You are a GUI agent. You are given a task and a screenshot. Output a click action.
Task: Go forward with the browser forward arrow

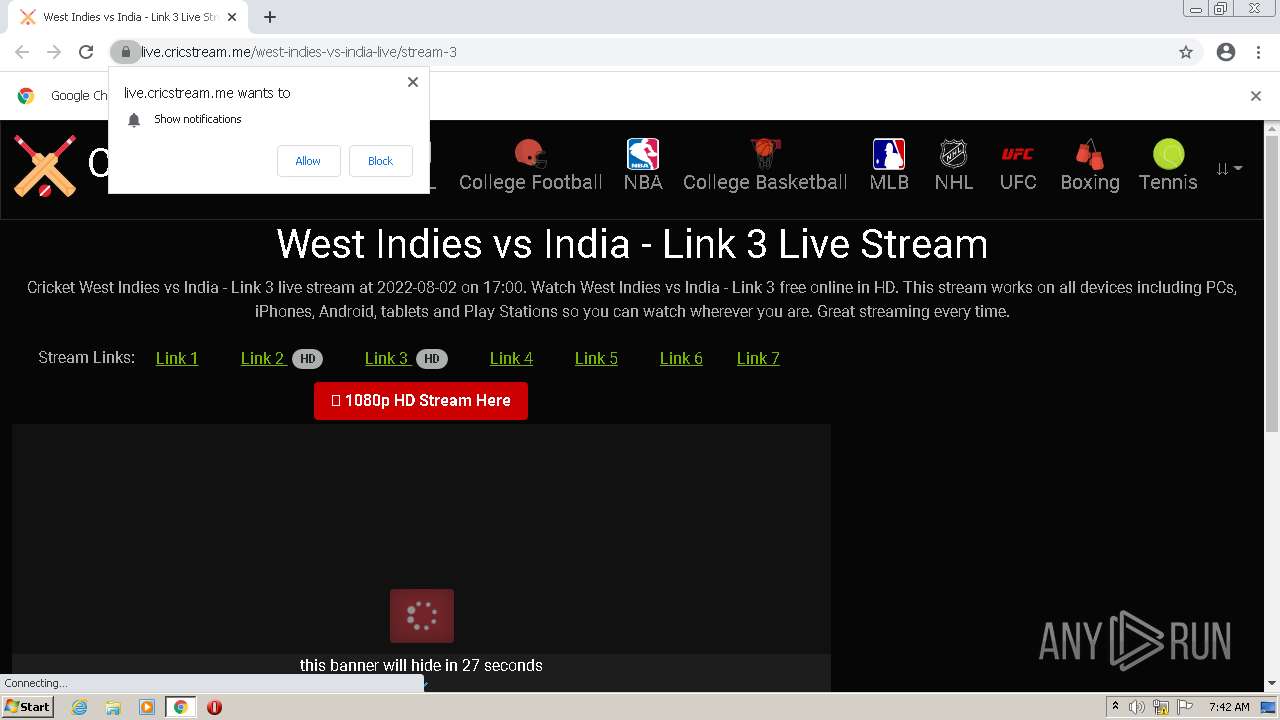54,52
